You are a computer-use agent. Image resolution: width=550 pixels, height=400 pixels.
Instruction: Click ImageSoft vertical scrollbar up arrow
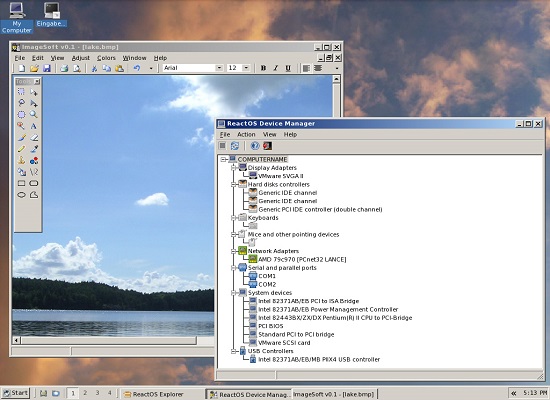click(x=336, y=79)
